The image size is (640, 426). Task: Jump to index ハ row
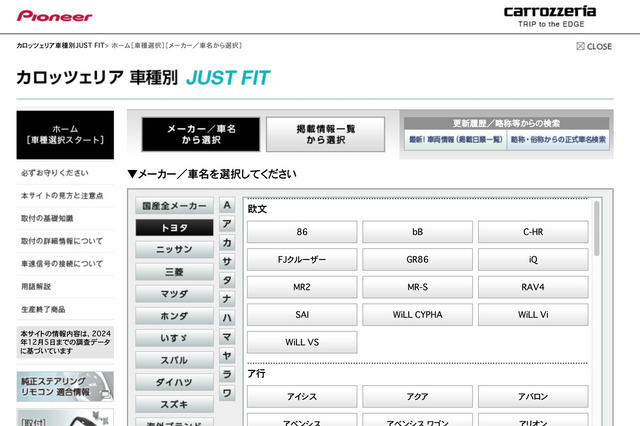coord(227,318)
